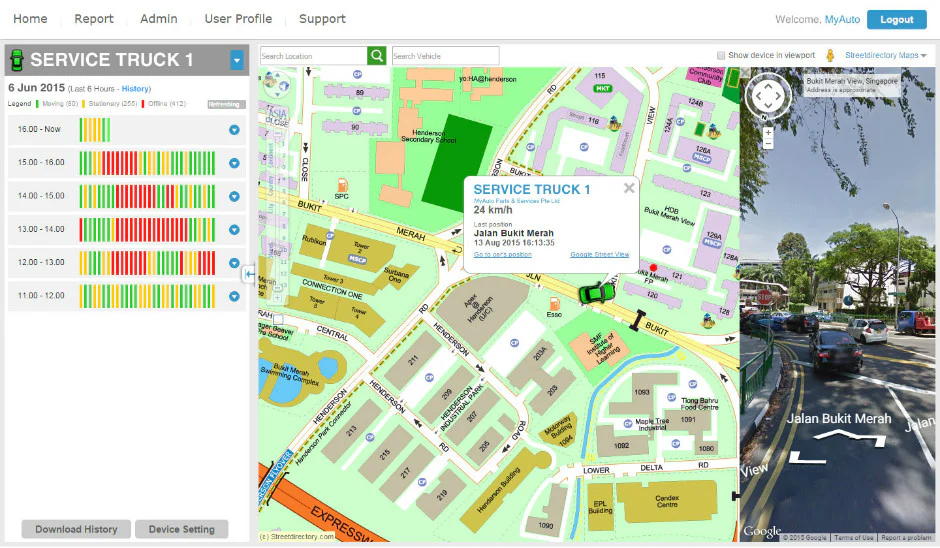
Task: Focus the Search Vehicle field
Action: coord(445,56)
